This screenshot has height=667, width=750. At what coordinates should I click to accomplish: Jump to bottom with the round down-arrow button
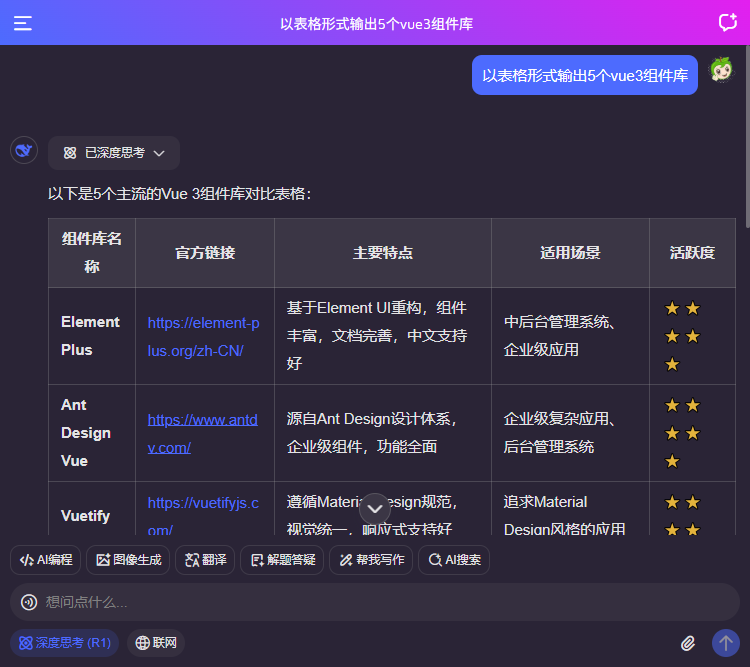pos(375,509)
